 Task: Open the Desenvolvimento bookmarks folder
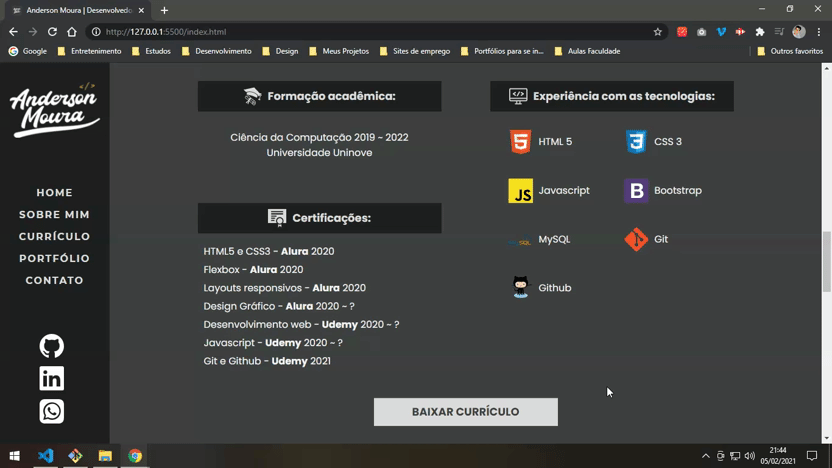click(216, 51)
